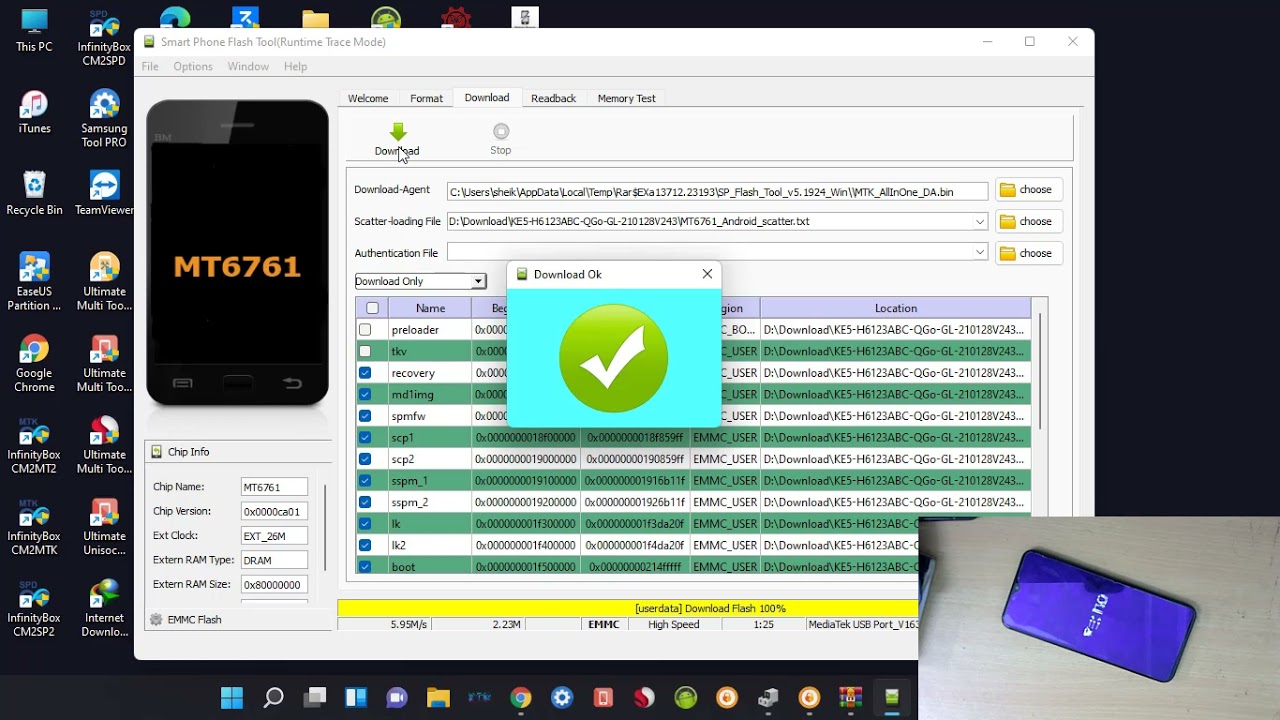Screen dimensions: 1280x720
Task: Click choose for Download-Agent
Action: pos(1028,190)
